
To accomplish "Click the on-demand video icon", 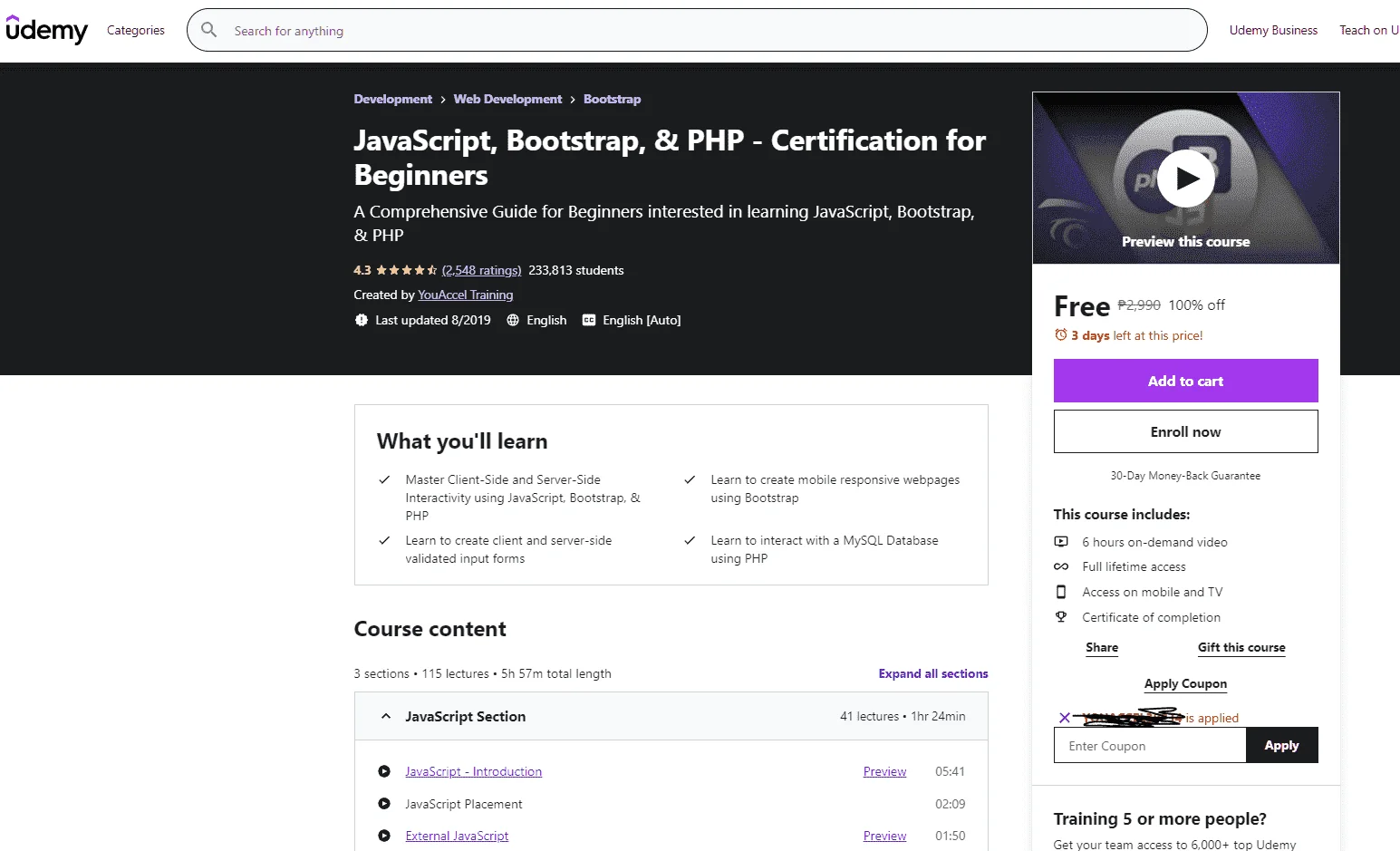I will click(x=1061, y=542).
